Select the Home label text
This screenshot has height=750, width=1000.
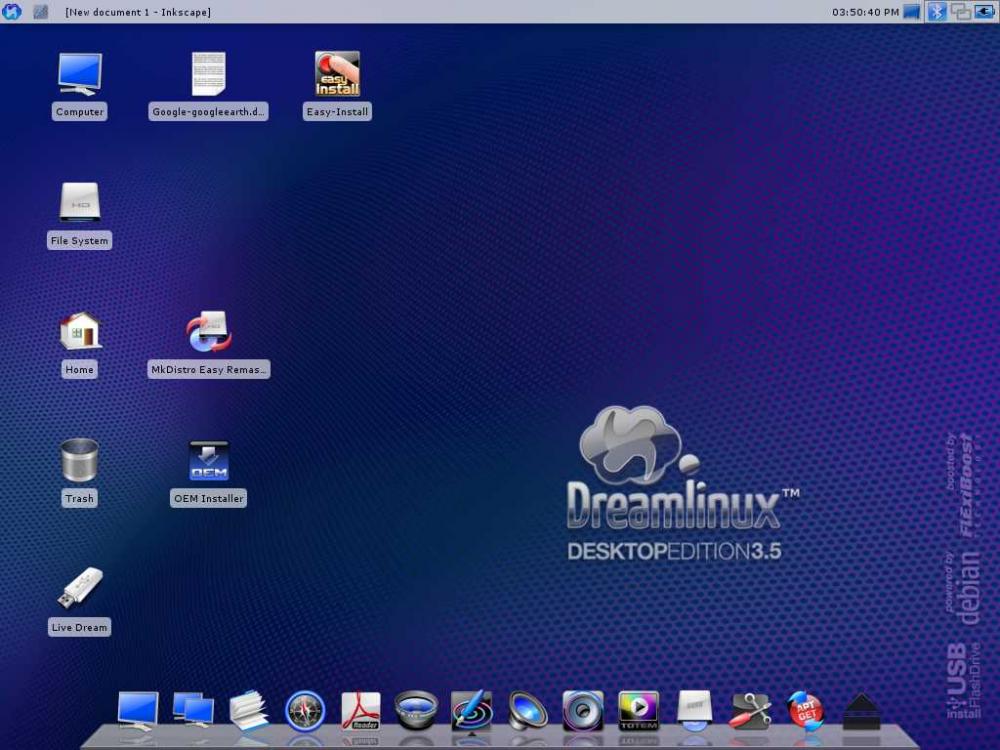(x=80, y=369)
